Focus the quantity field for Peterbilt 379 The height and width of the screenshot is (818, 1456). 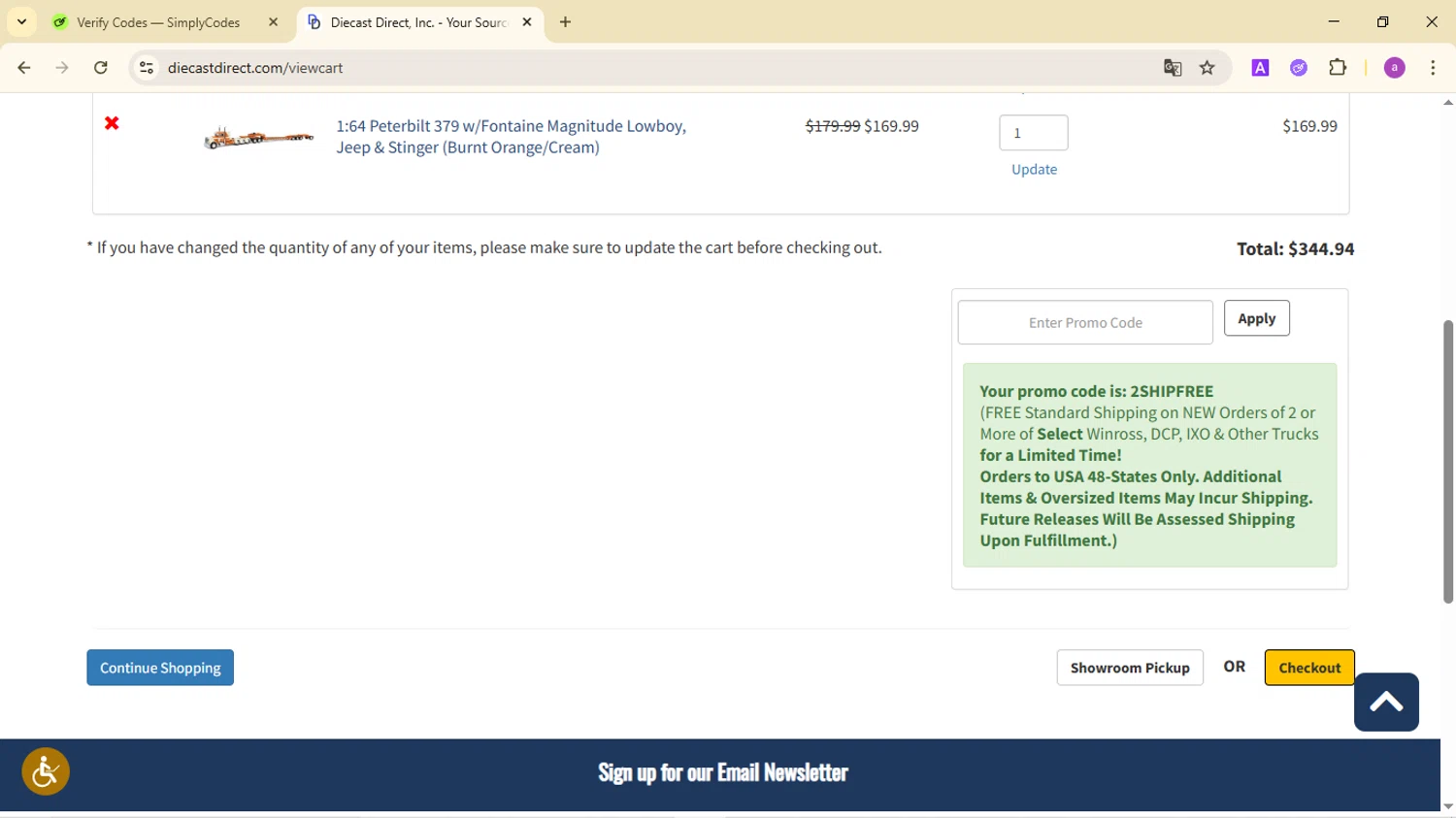coord(1034,133)
